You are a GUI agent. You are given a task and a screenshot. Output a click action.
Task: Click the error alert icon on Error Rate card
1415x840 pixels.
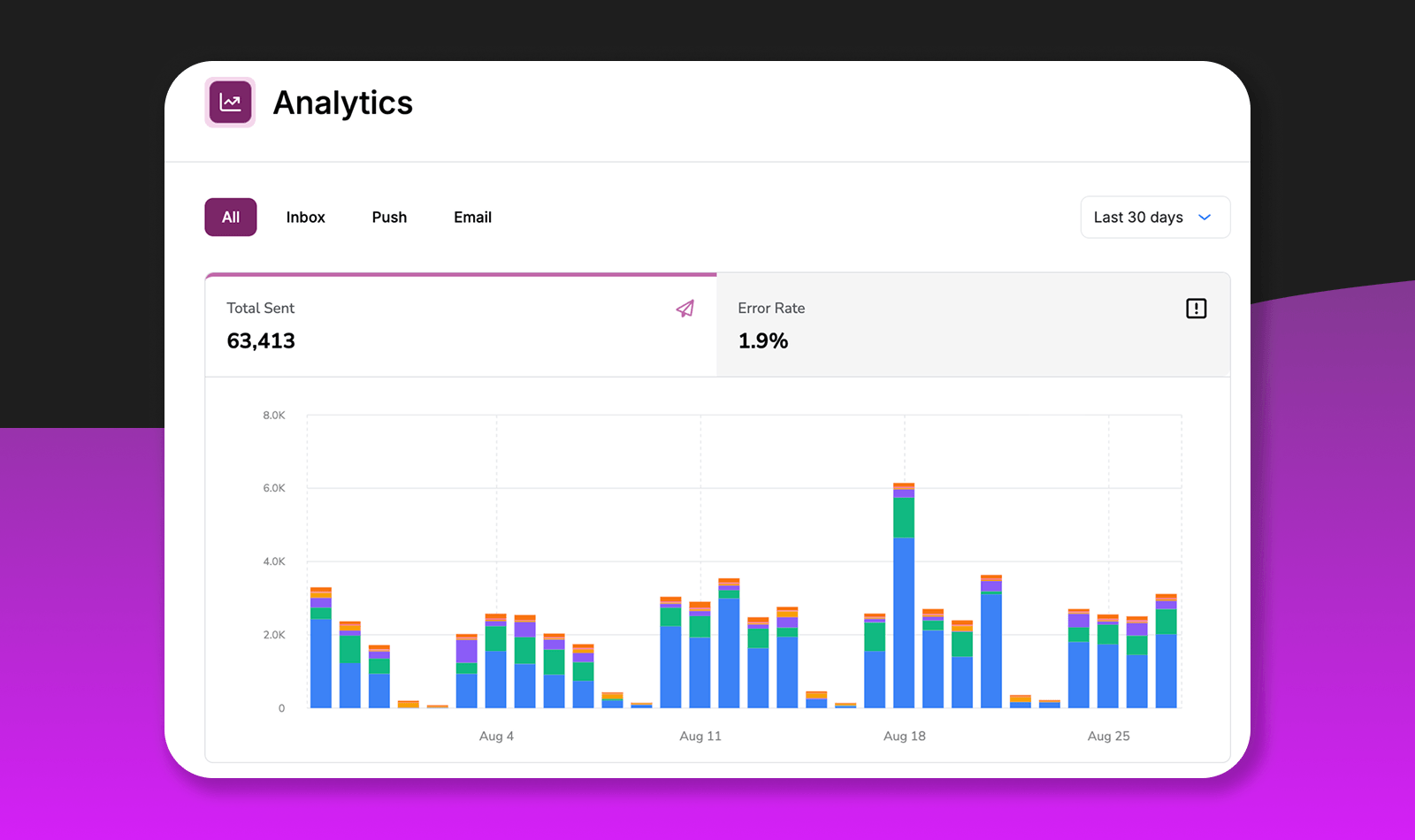pos(1196,308)
